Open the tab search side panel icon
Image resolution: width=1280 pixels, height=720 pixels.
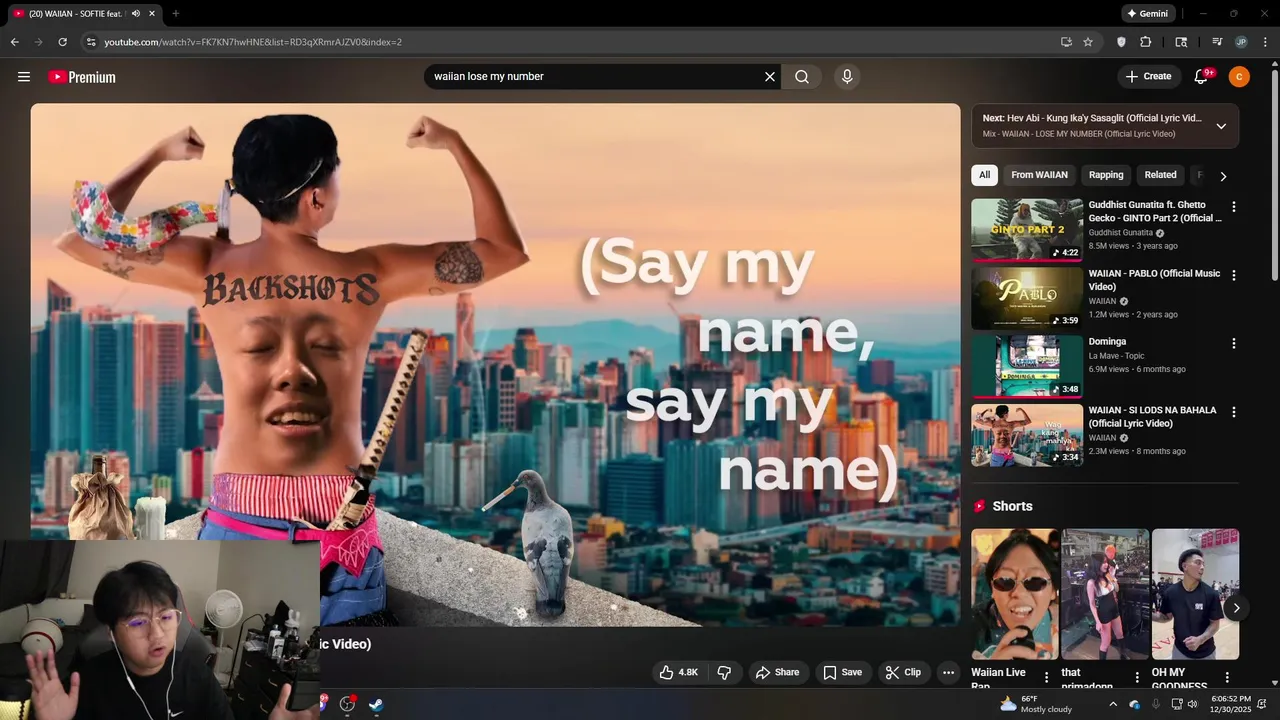pos(1181,42)
